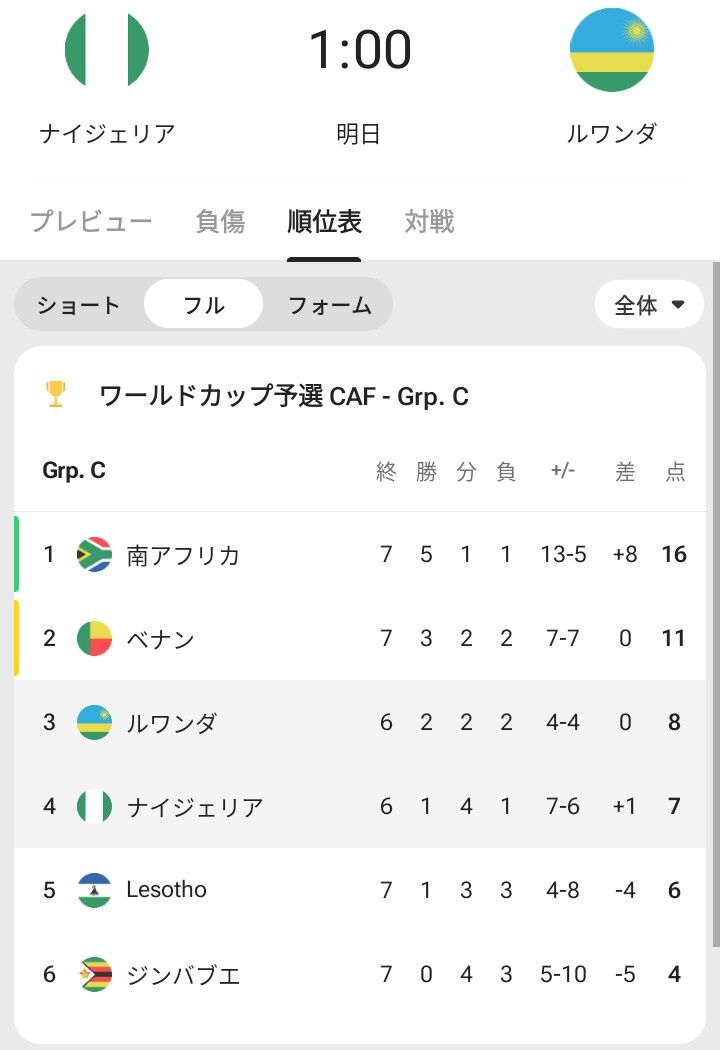Open ワールドカップ予選 CAF - Grp. C link

click(x=284, y=396)
